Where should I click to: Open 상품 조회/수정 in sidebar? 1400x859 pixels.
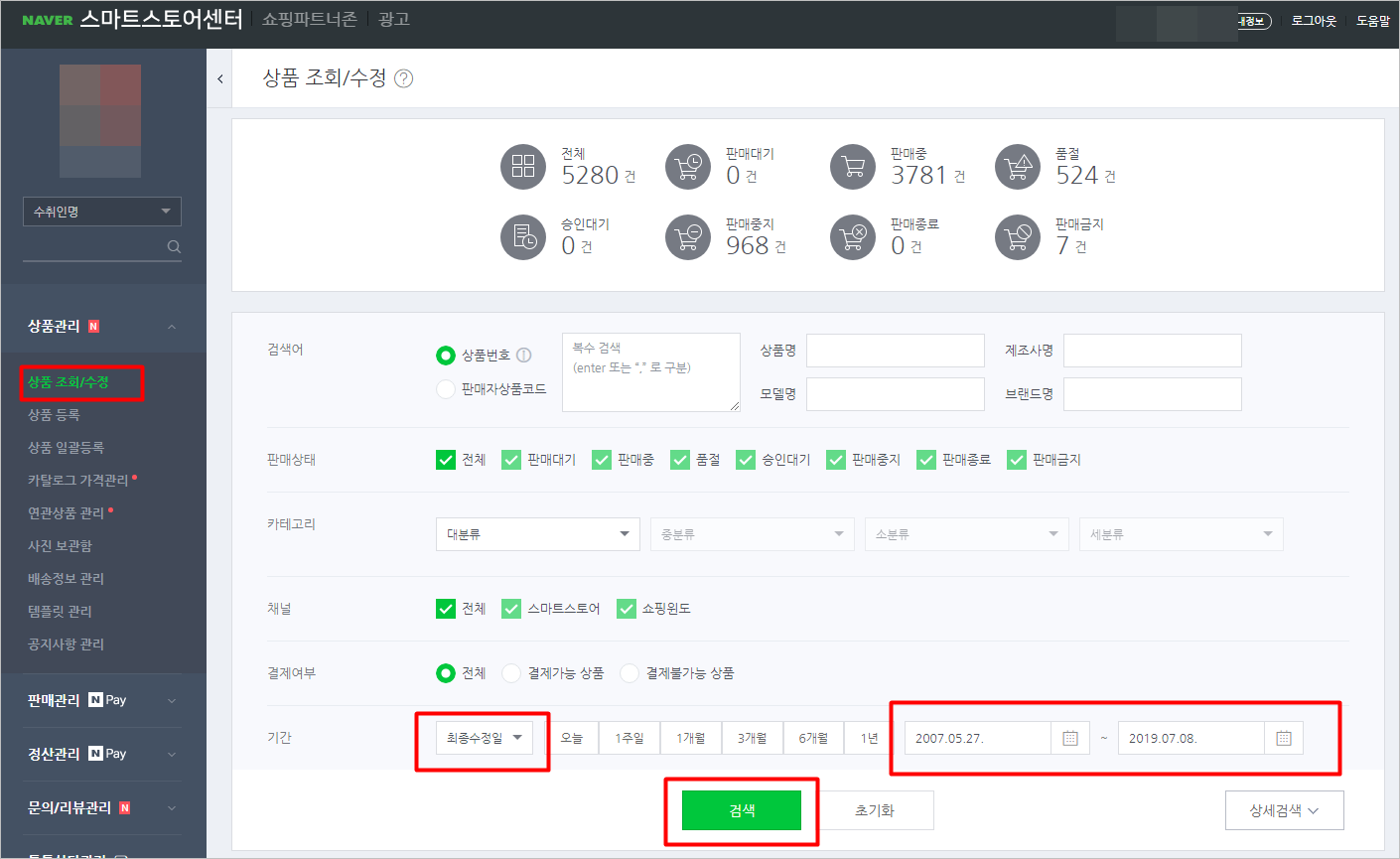[69, 382]
